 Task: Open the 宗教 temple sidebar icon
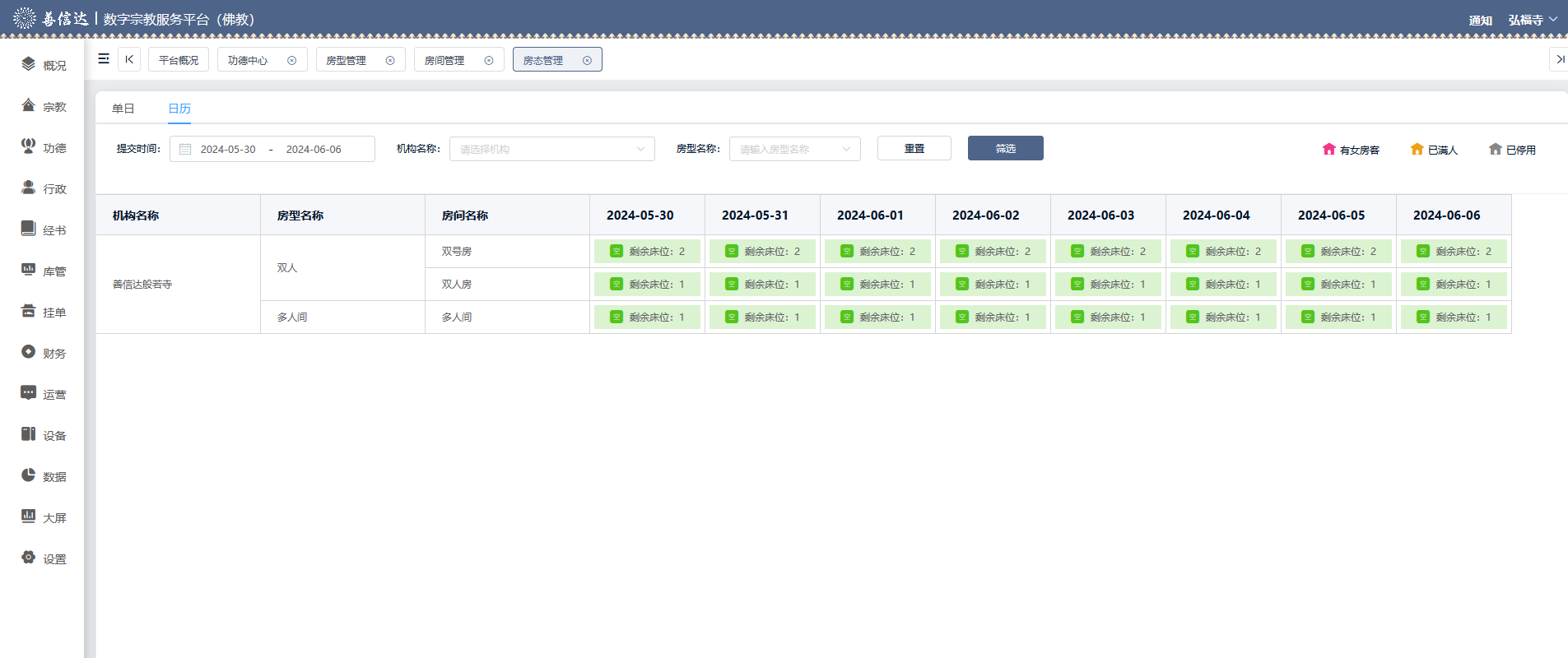(29, 105)
